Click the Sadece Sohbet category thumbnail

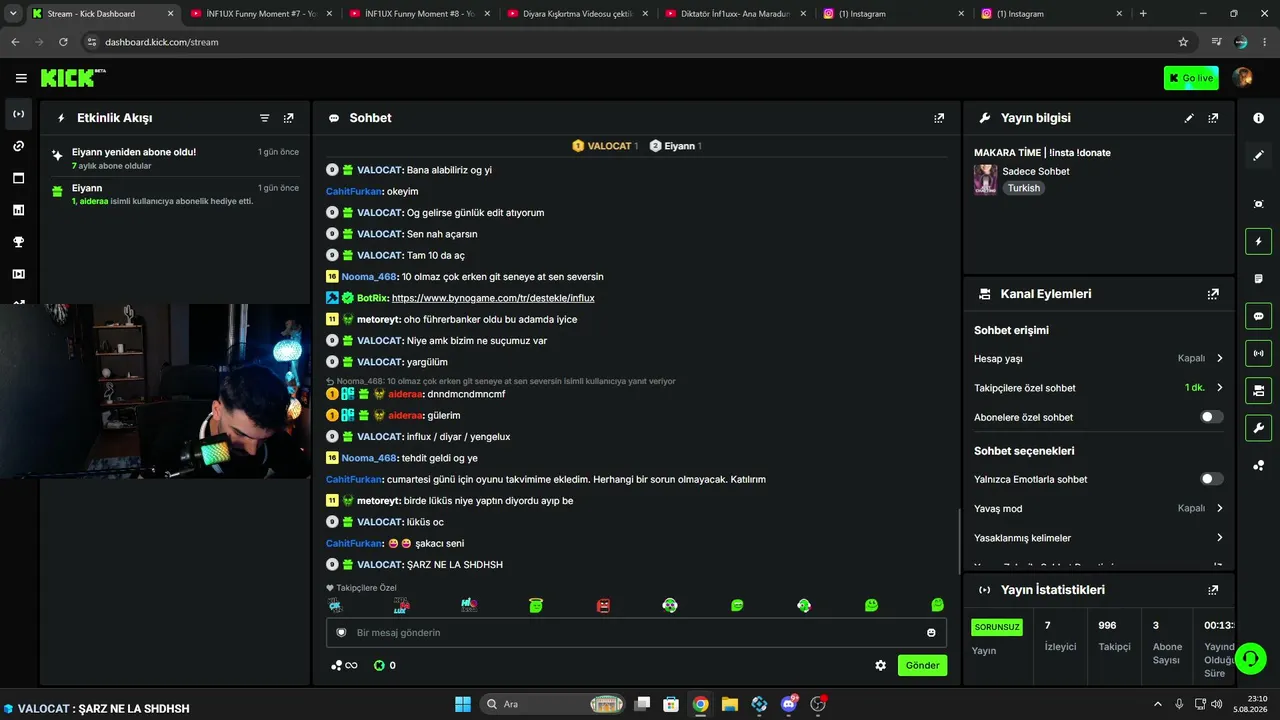coord(985,179)
